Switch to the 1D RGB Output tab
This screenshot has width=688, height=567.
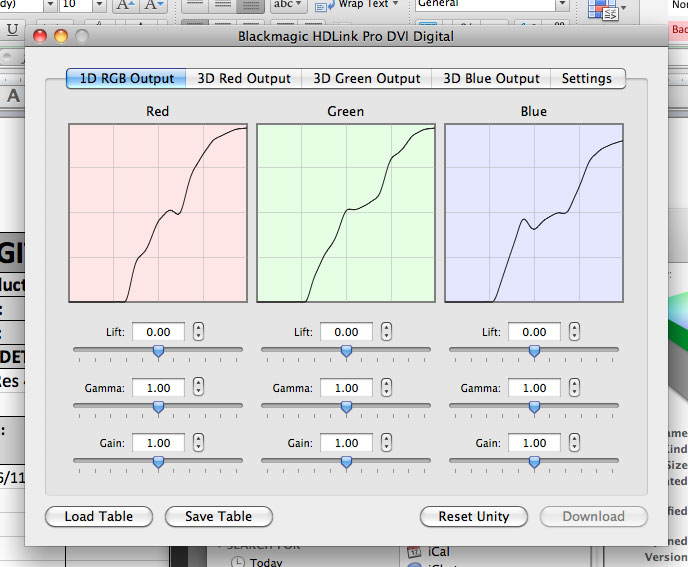126,79
